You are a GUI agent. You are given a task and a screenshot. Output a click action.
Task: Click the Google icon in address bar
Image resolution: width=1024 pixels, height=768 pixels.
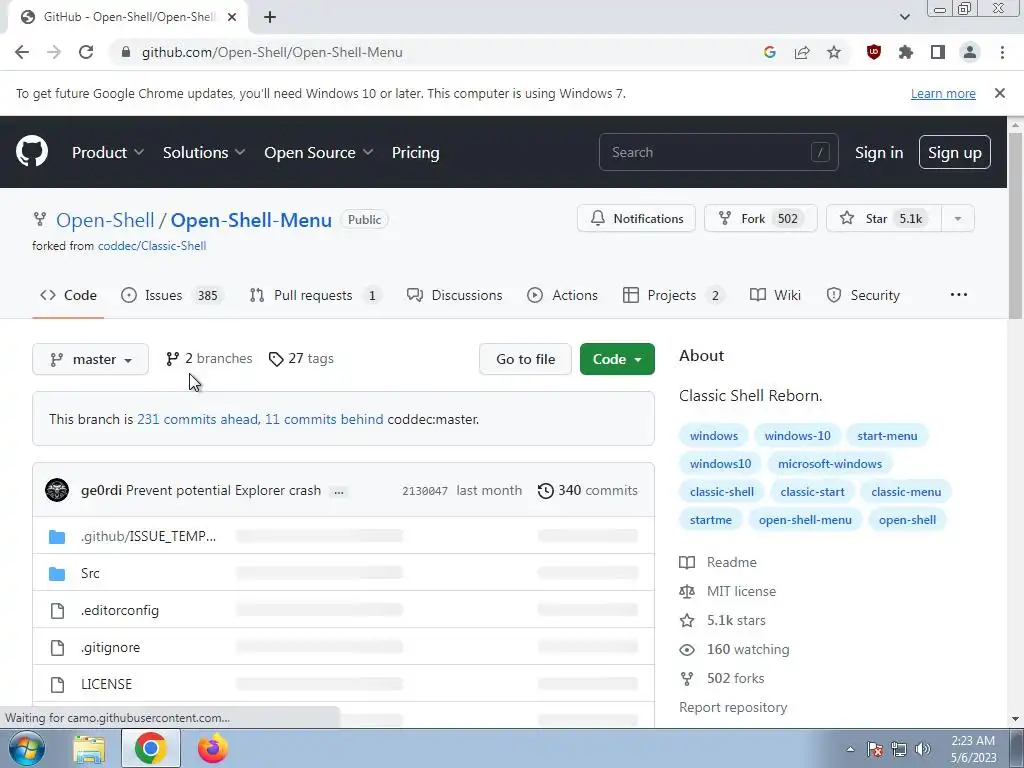pyautogui.click(x=769, y=52)
